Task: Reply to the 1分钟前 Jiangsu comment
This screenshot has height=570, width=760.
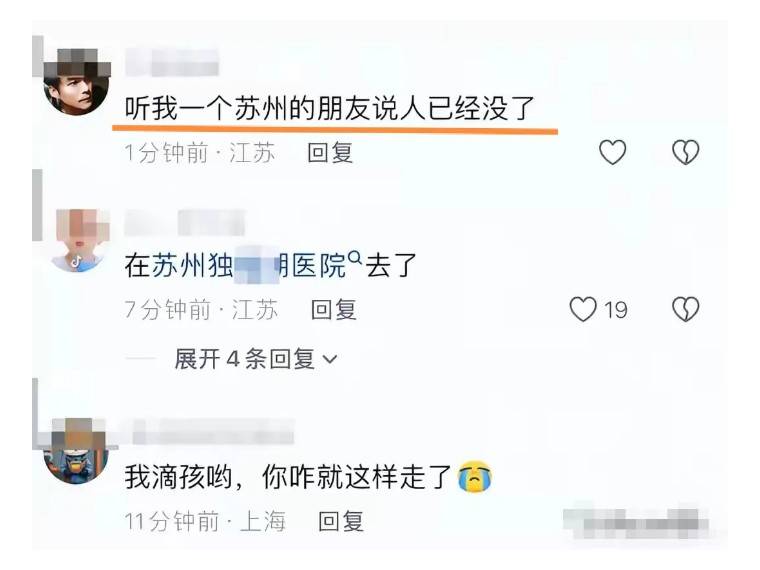Action: (x=330, y=153)
